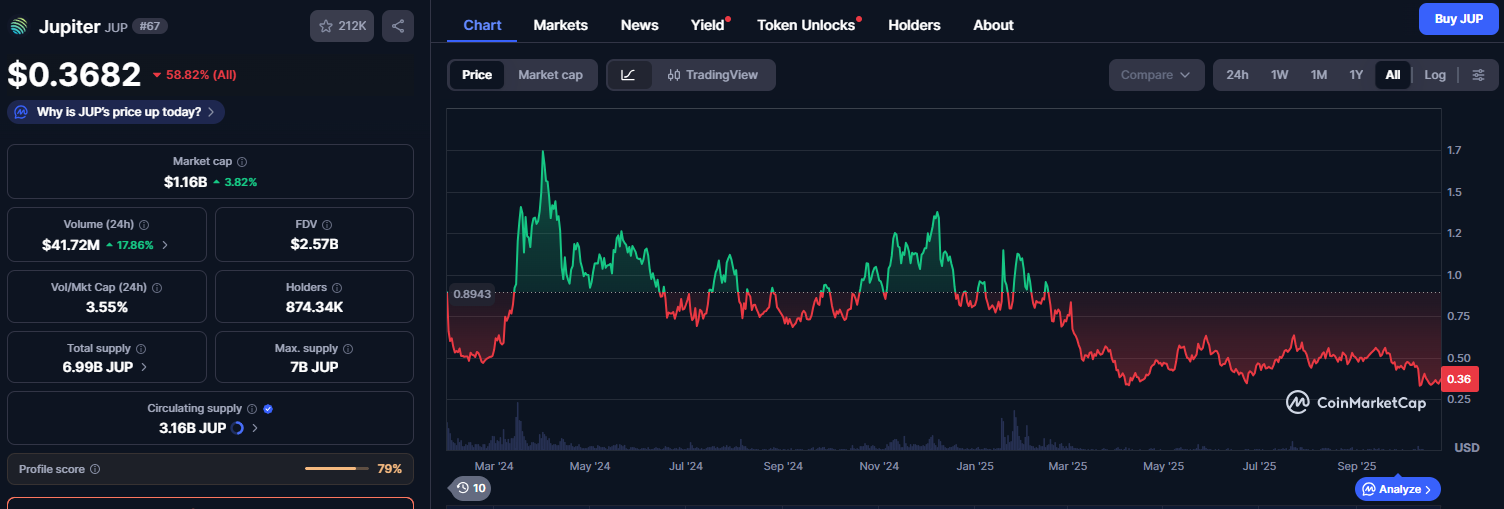The height and width of the screenshot is (509, 1504).
Task: Click the Market cap info icon
Action: pyautogui.click(x=242, y=161)
